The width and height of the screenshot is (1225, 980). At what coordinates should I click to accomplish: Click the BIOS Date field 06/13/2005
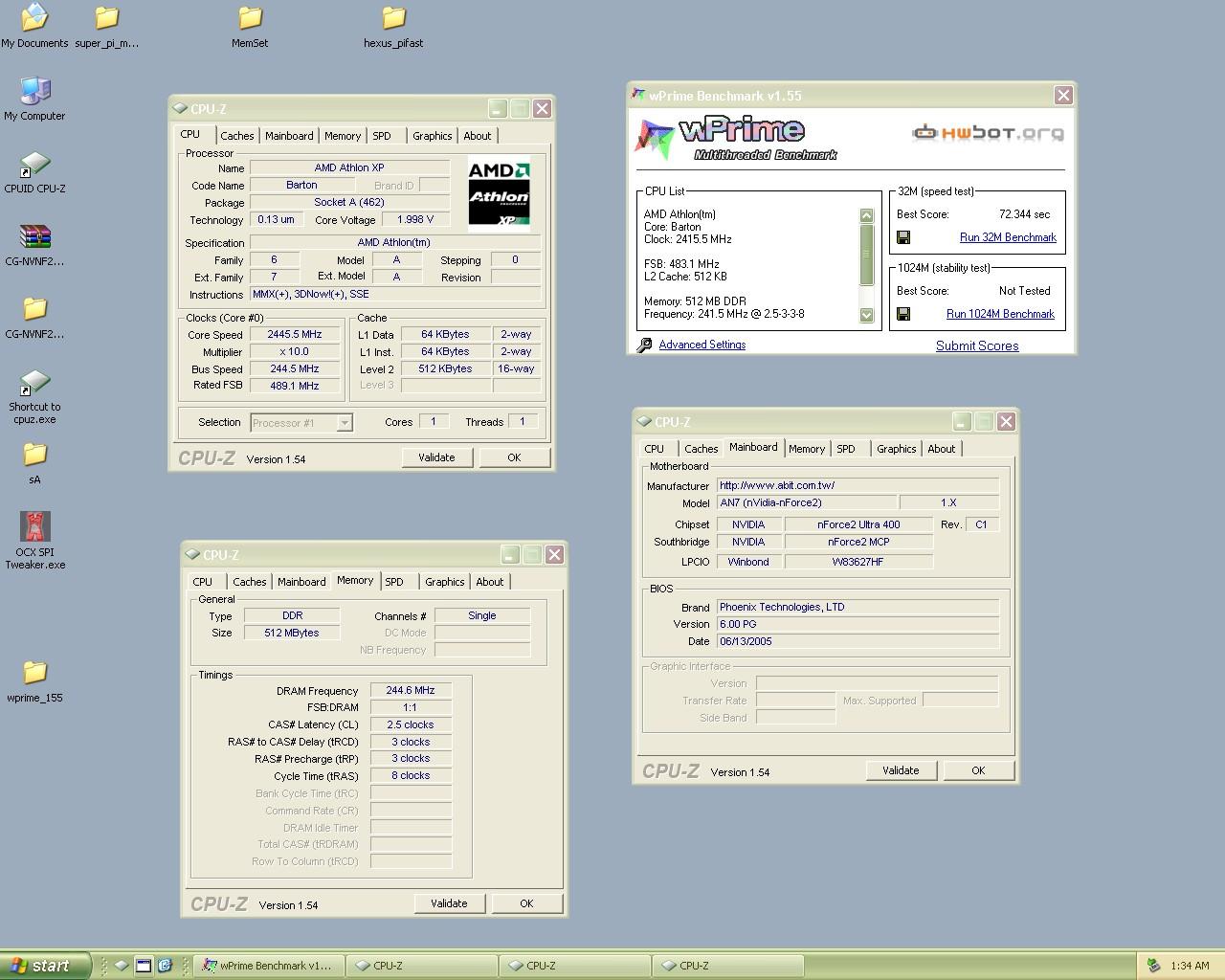tap(857, 641)
